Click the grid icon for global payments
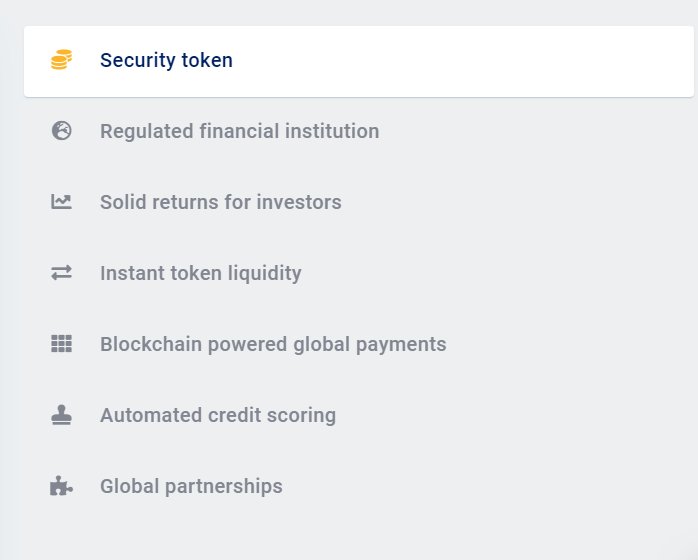 click(62, 344)
